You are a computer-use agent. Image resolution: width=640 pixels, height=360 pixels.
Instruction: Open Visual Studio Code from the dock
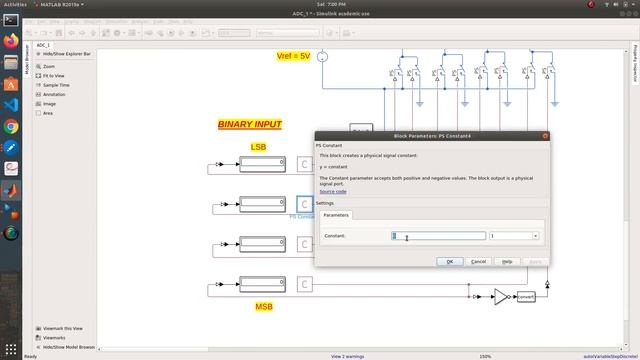click(x=11, y=105)
